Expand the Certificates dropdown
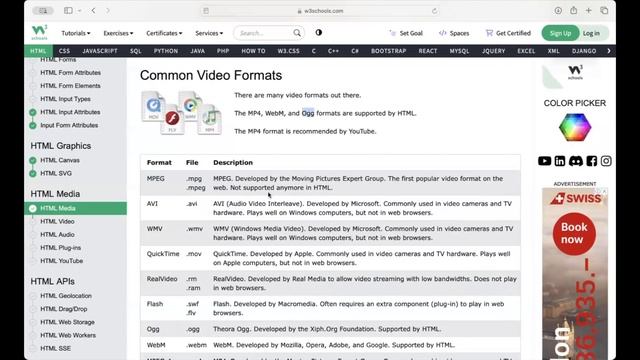640x360 pixels. tap(164, 33)
